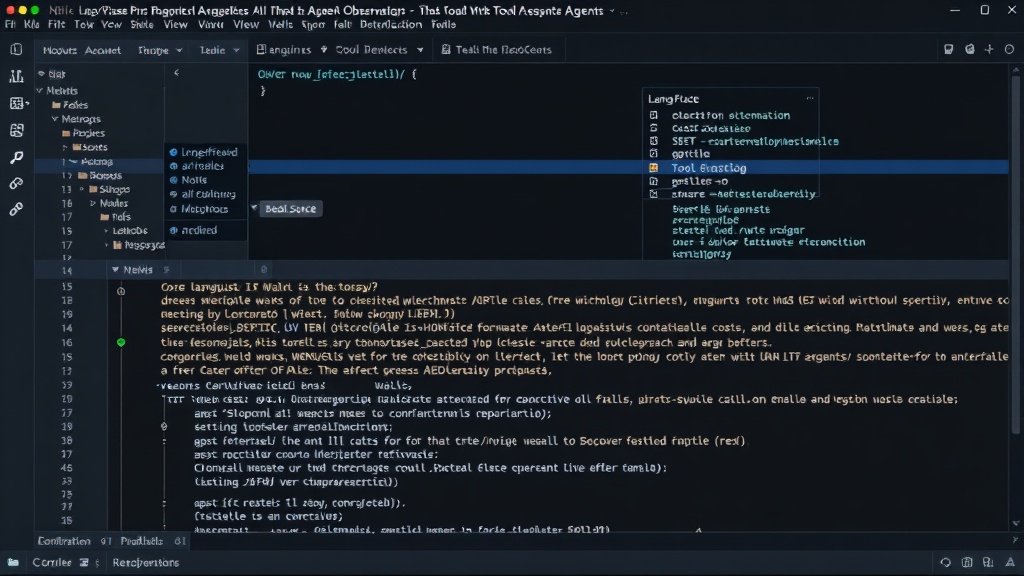This screenshot has height=576, width=1024.
Task: Toggle the green breakpoint at line 16
Action: point(121,342)
